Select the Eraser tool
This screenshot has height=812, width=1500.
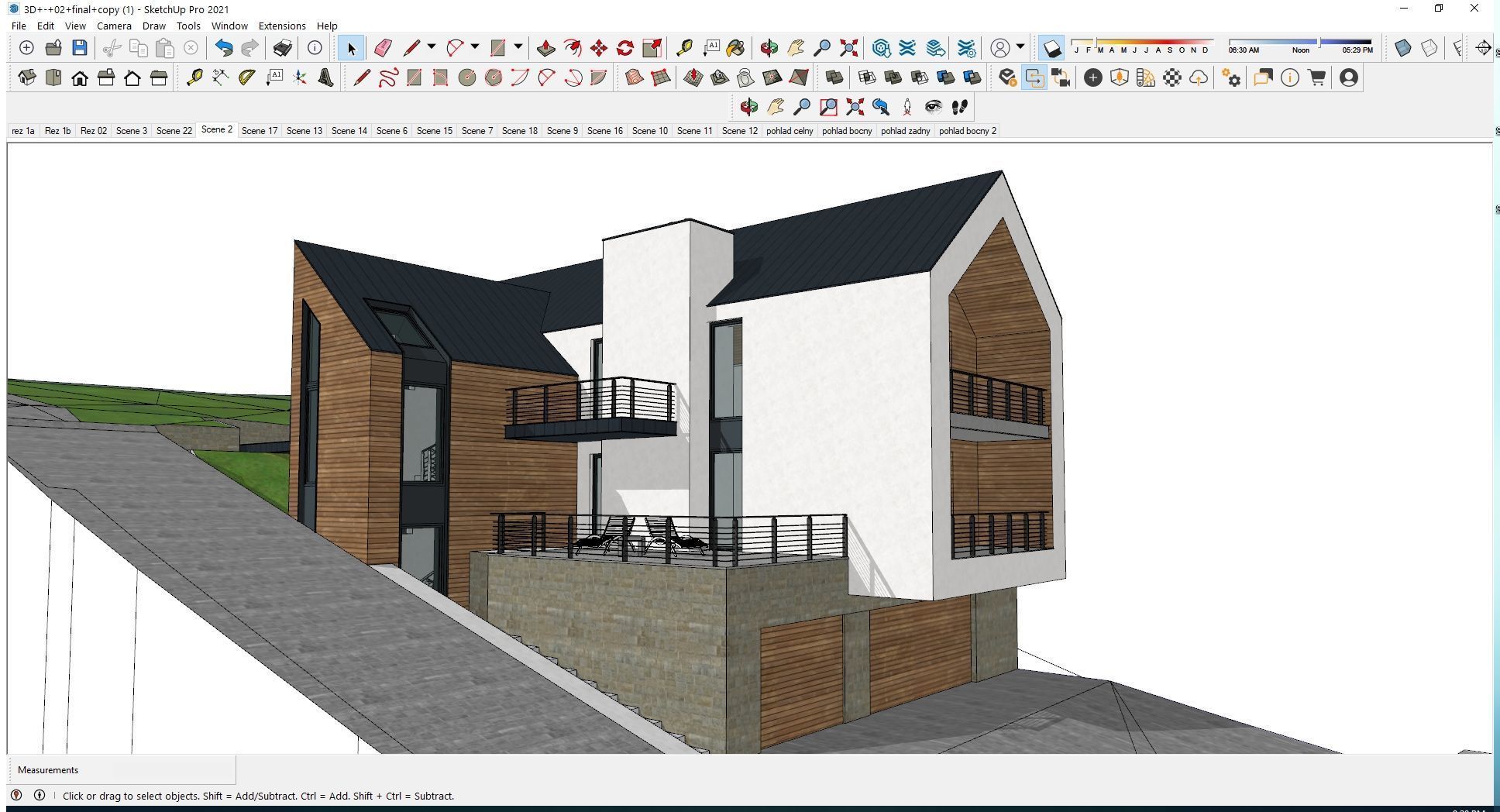click(x=383, y=48)
